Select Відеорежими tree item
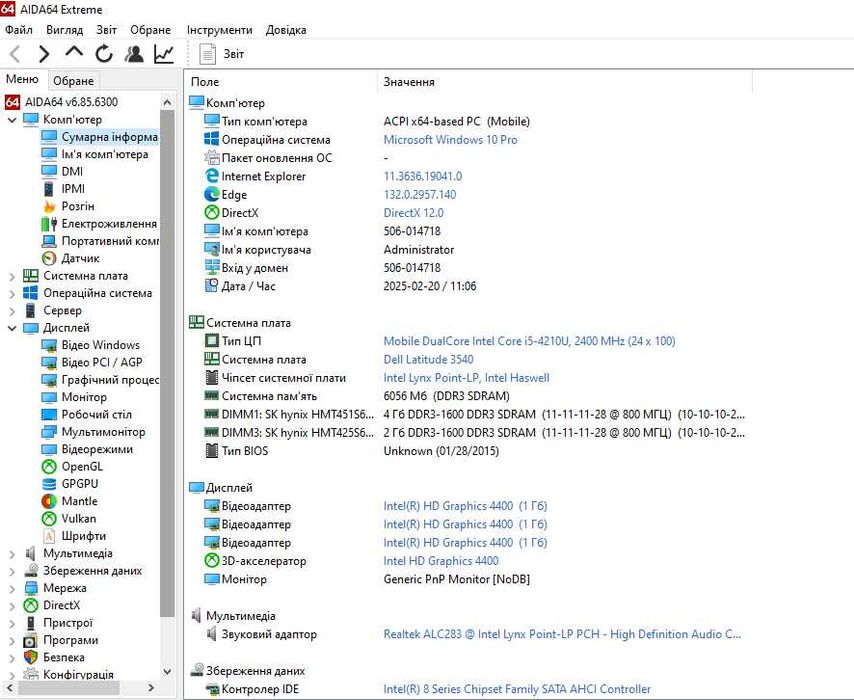This screenshot has height=700, width=854. [97, 449]
